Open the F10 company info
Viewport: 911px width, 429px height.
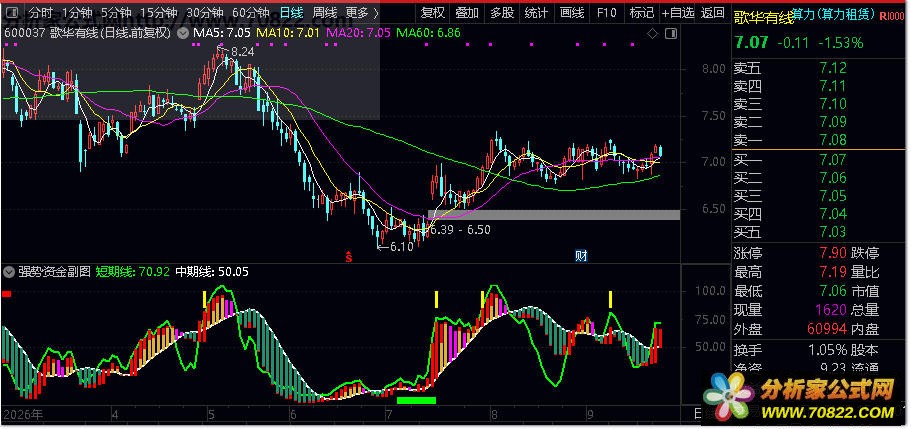pyautogui.click(x=607, y=12)
